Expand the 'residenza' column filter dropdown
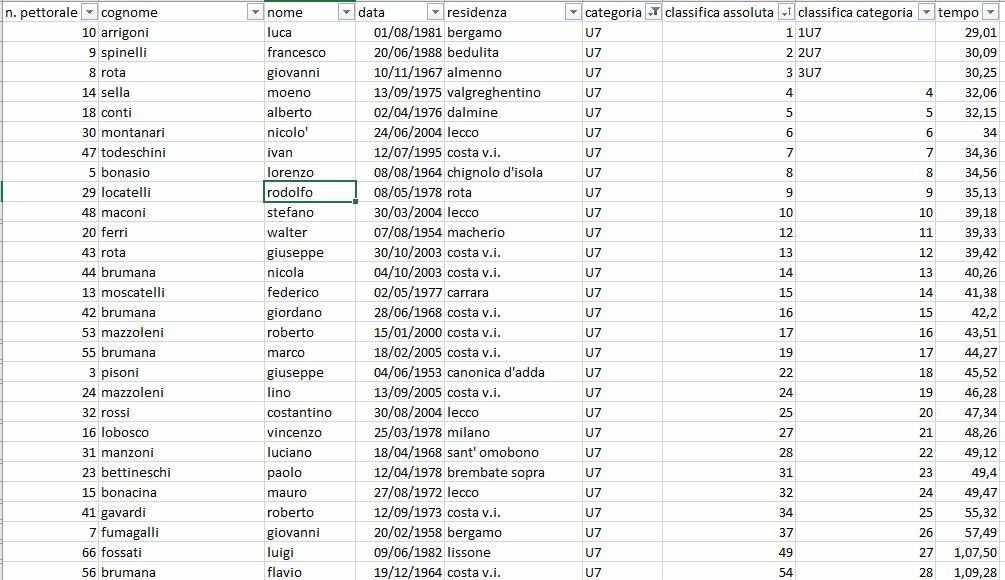Viewport: 1005px width, 580px height. point(572,12)
